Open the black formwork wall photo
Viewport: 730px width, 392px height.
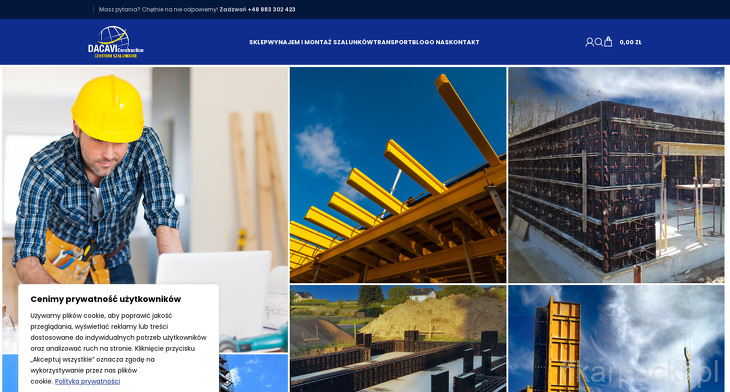616,175
